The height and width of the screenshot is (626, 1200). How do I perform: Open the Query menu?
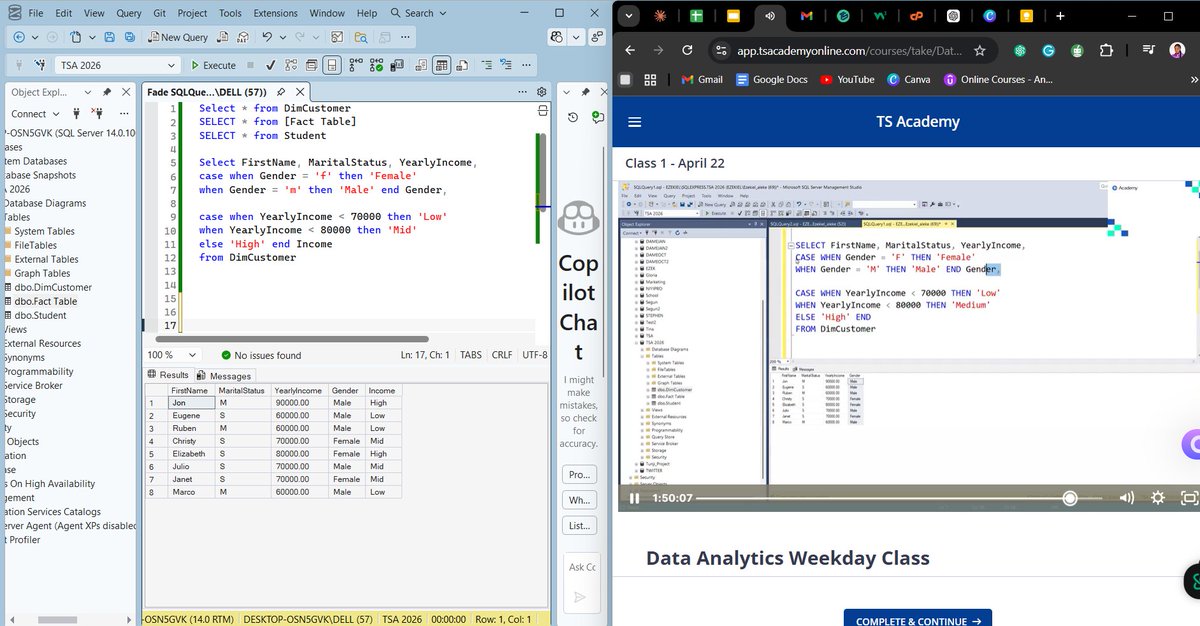tap(128, 13)
